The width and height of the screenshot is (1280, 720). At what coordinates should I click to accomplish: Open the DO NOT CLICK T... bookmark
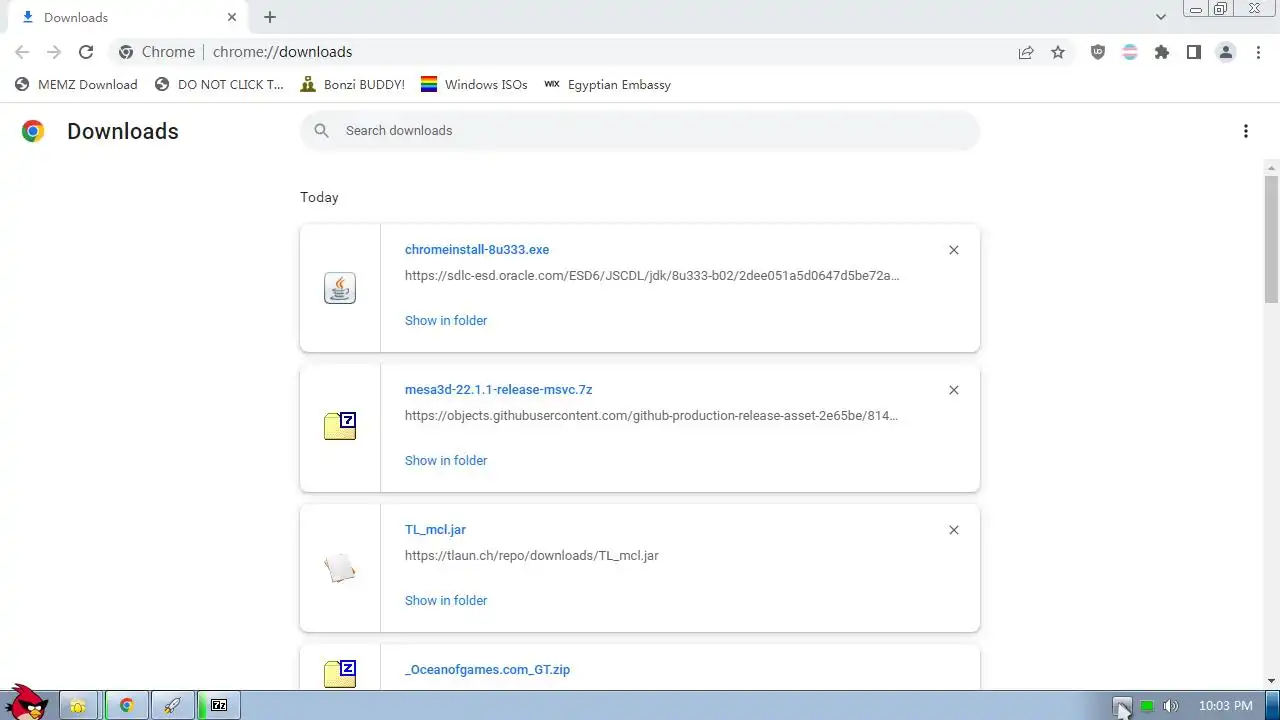tap(219, 85)
